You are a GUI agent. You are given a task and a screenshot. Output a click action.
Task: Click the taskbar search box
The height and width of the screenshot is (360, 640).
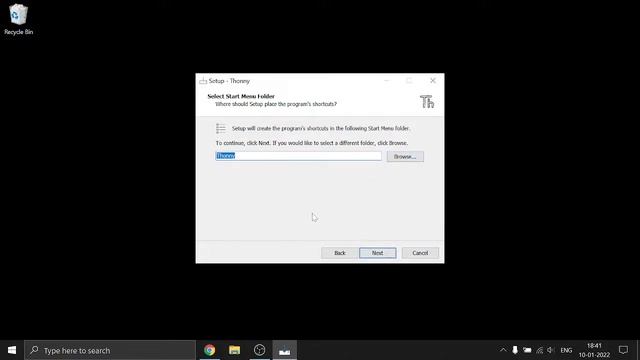point(110,350)
